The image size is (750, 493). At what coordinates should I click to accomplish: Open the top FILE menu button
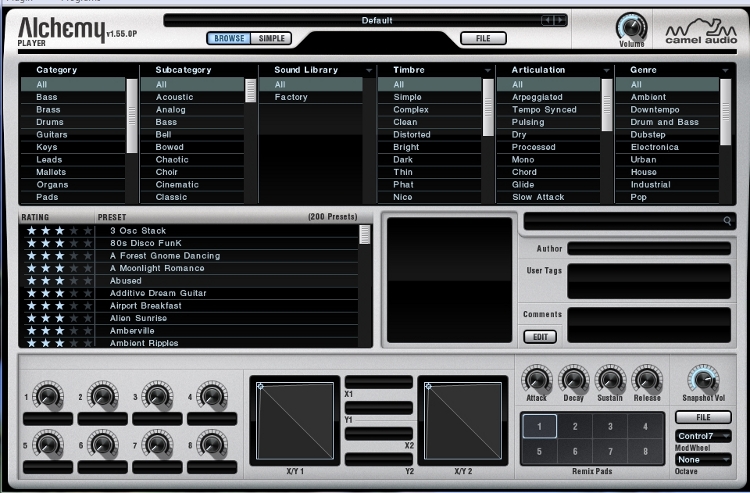(x=483, y=38)
